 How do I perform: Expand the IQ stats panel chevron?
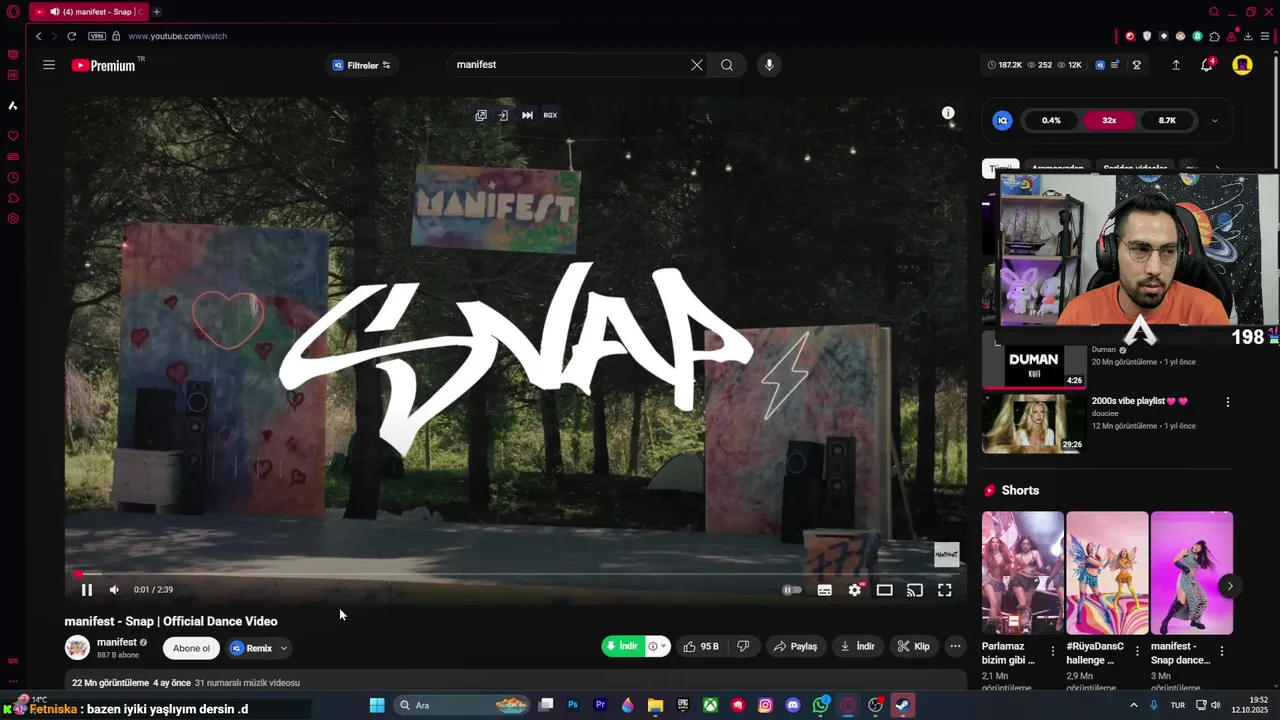pyautogui.click(x=1215, y=121)
